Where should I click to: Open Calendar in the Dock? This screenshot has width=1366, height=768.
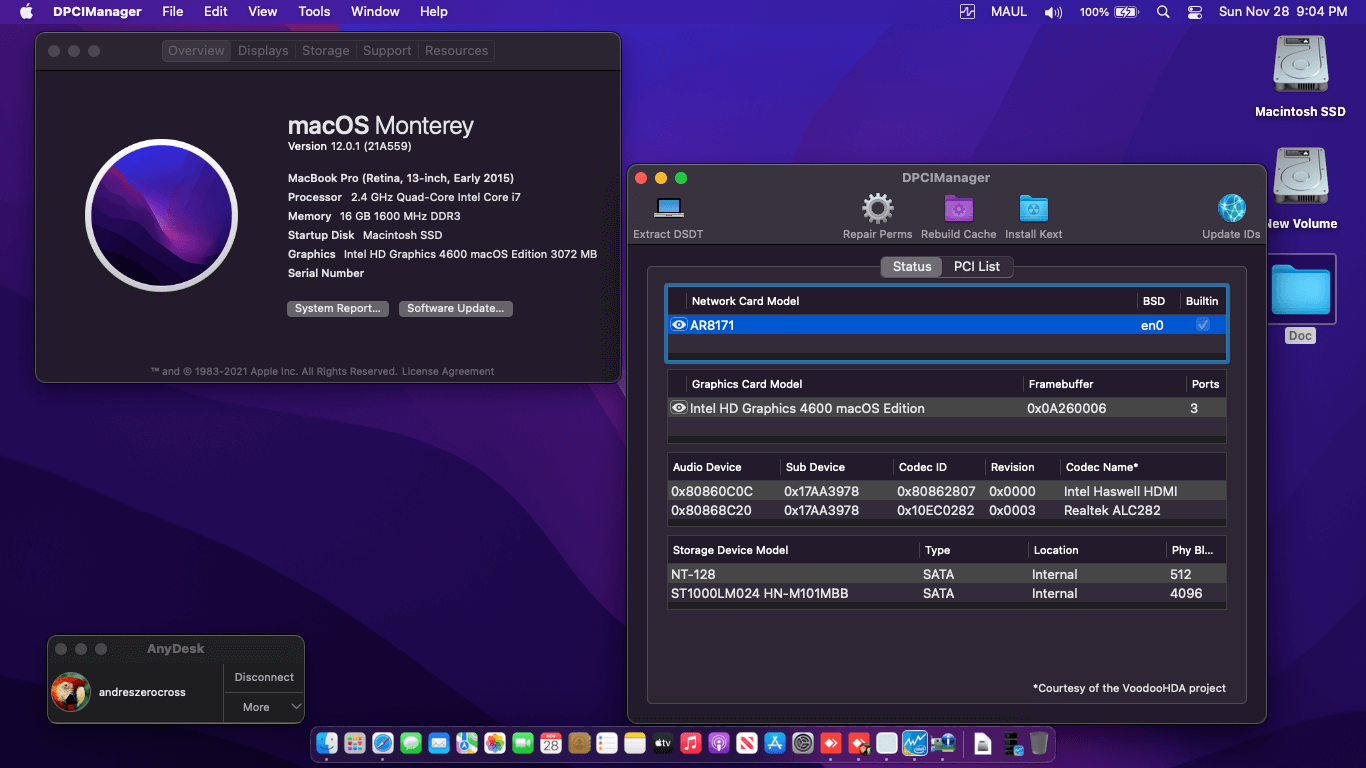[x=551, y=743]
